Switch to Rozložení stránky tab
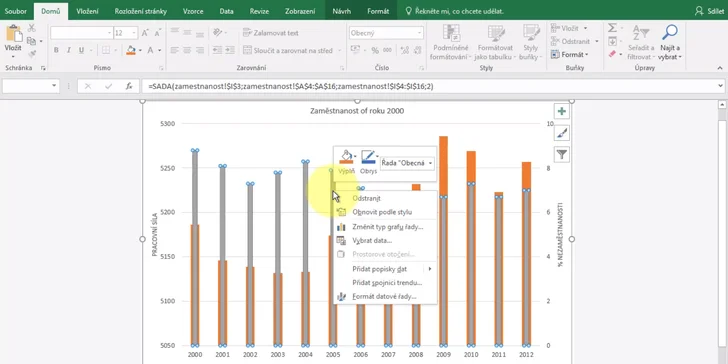This screenshot has width=728, height=364. pos(141,11)
